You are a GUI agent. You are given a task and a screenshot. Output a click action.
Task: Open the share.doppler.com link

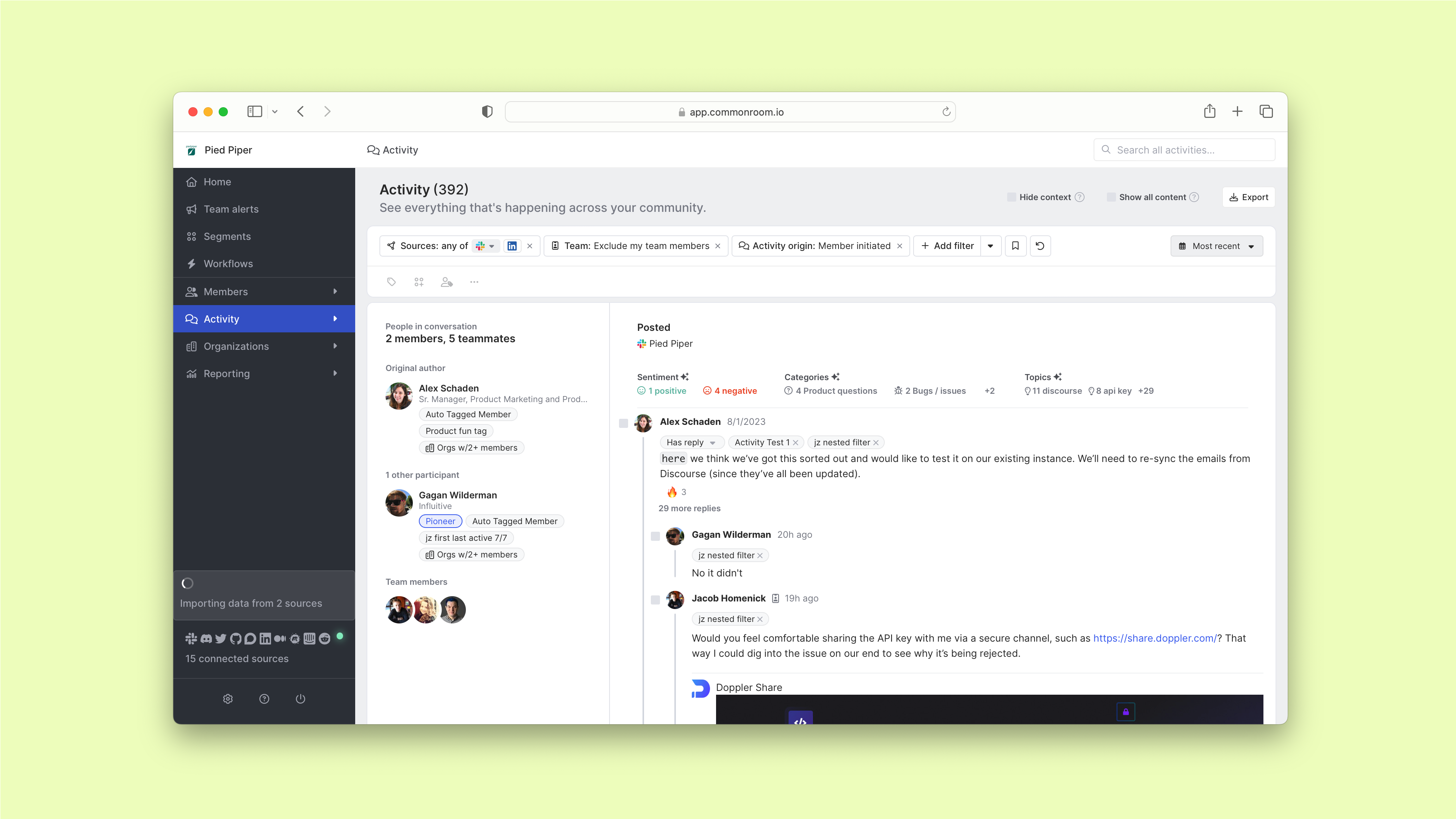pos(1154,638)
